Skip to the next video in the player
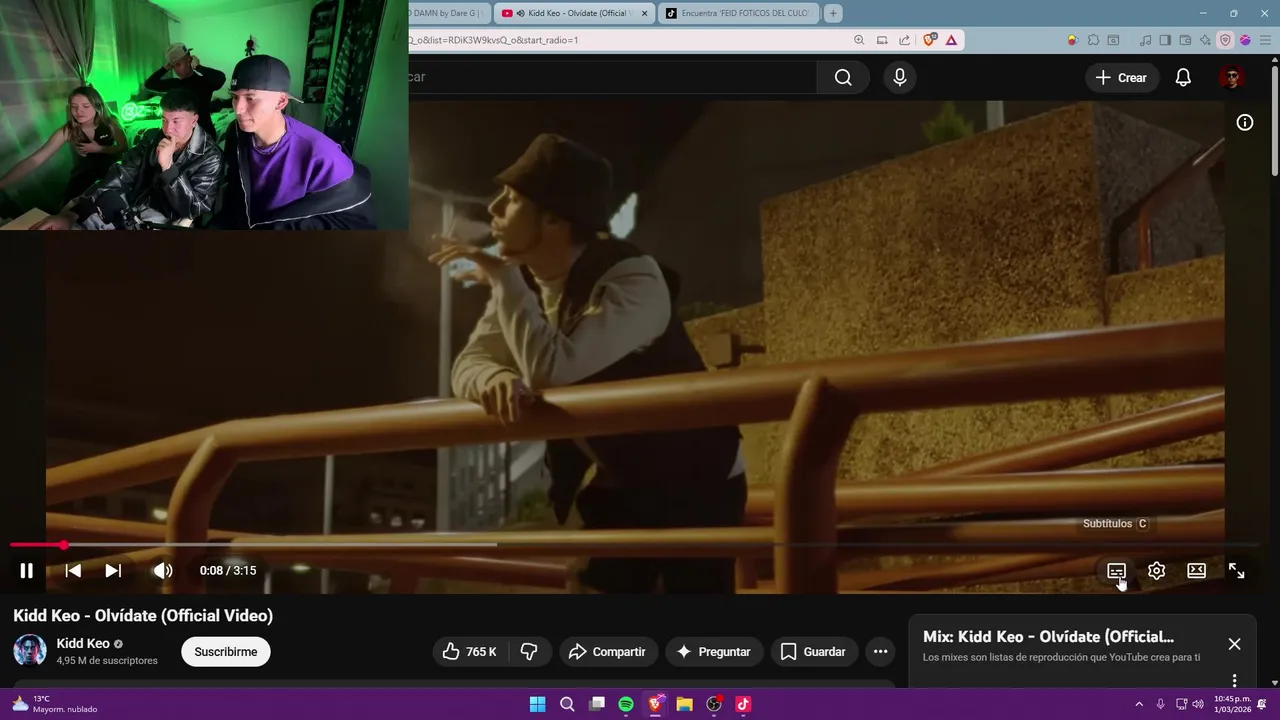Viewport: 1280px width, 720px height. [x=113, y=571]
